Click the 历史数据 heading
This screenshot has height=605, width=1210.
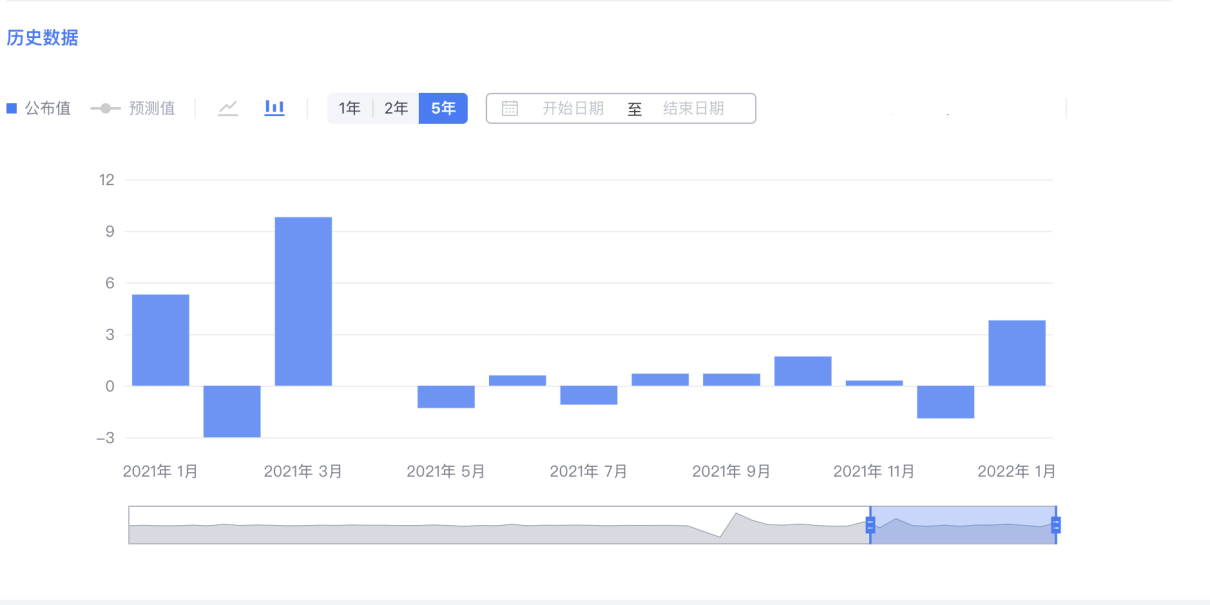tap(42, 38)
